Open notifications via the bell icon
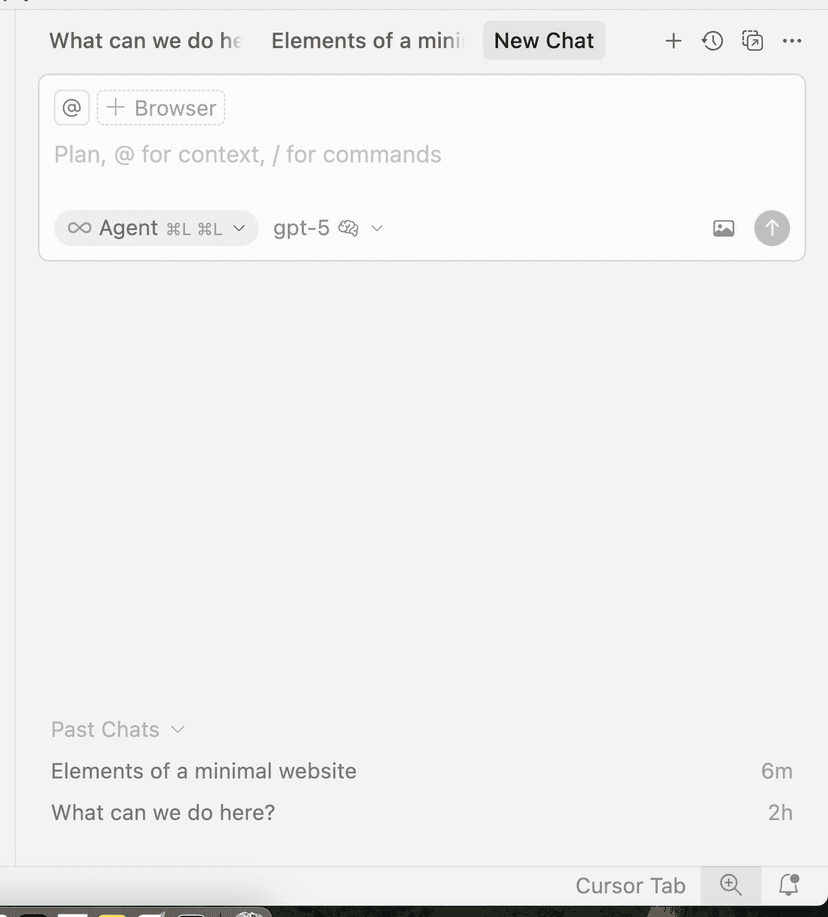This screenshot has height=917, width=828. 789,886
